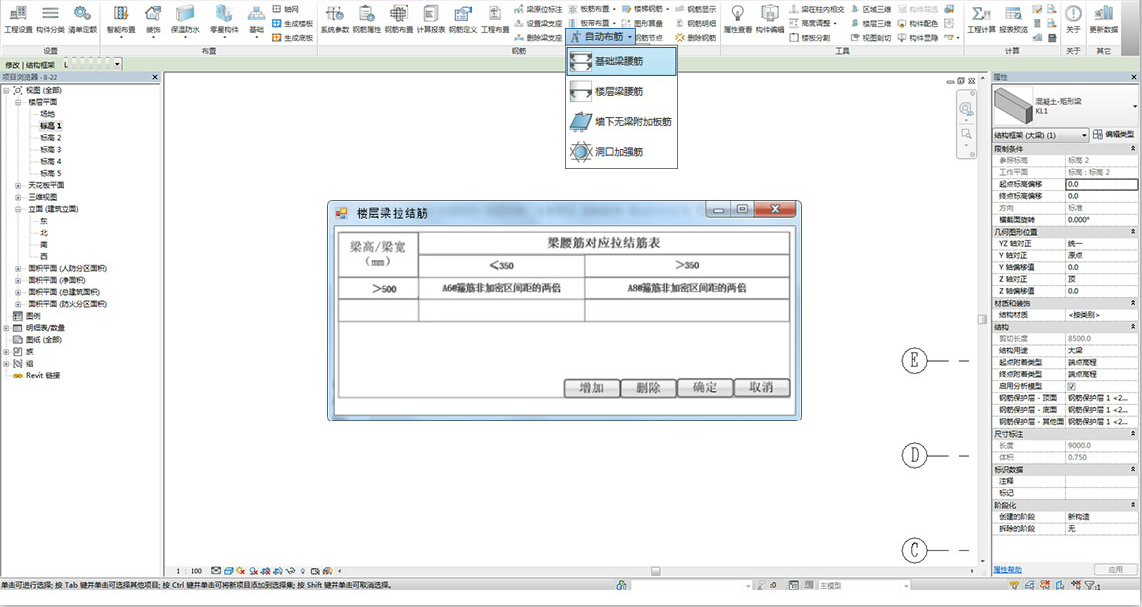Open 属性查看 lightbulb tool

(x=737, y=17)
